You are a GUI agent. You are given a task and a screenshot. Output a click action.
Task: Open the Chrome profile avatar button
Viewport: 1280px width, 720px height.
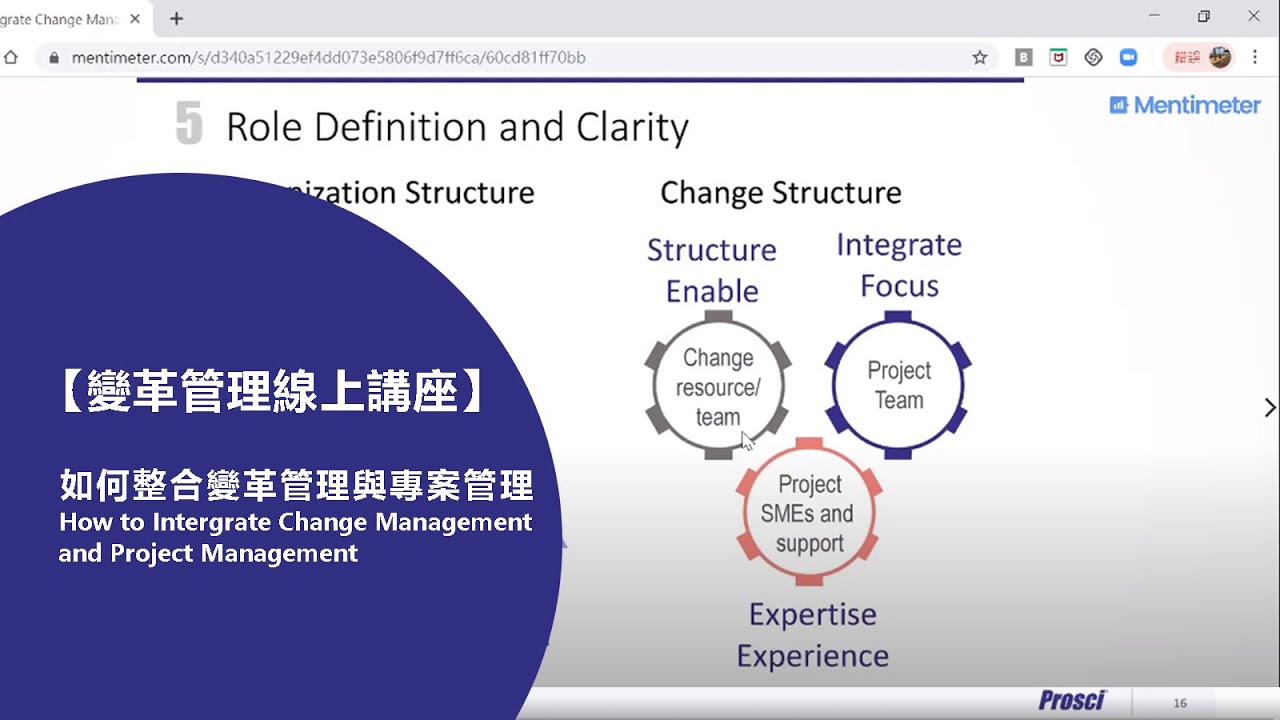coord(1220,57)
